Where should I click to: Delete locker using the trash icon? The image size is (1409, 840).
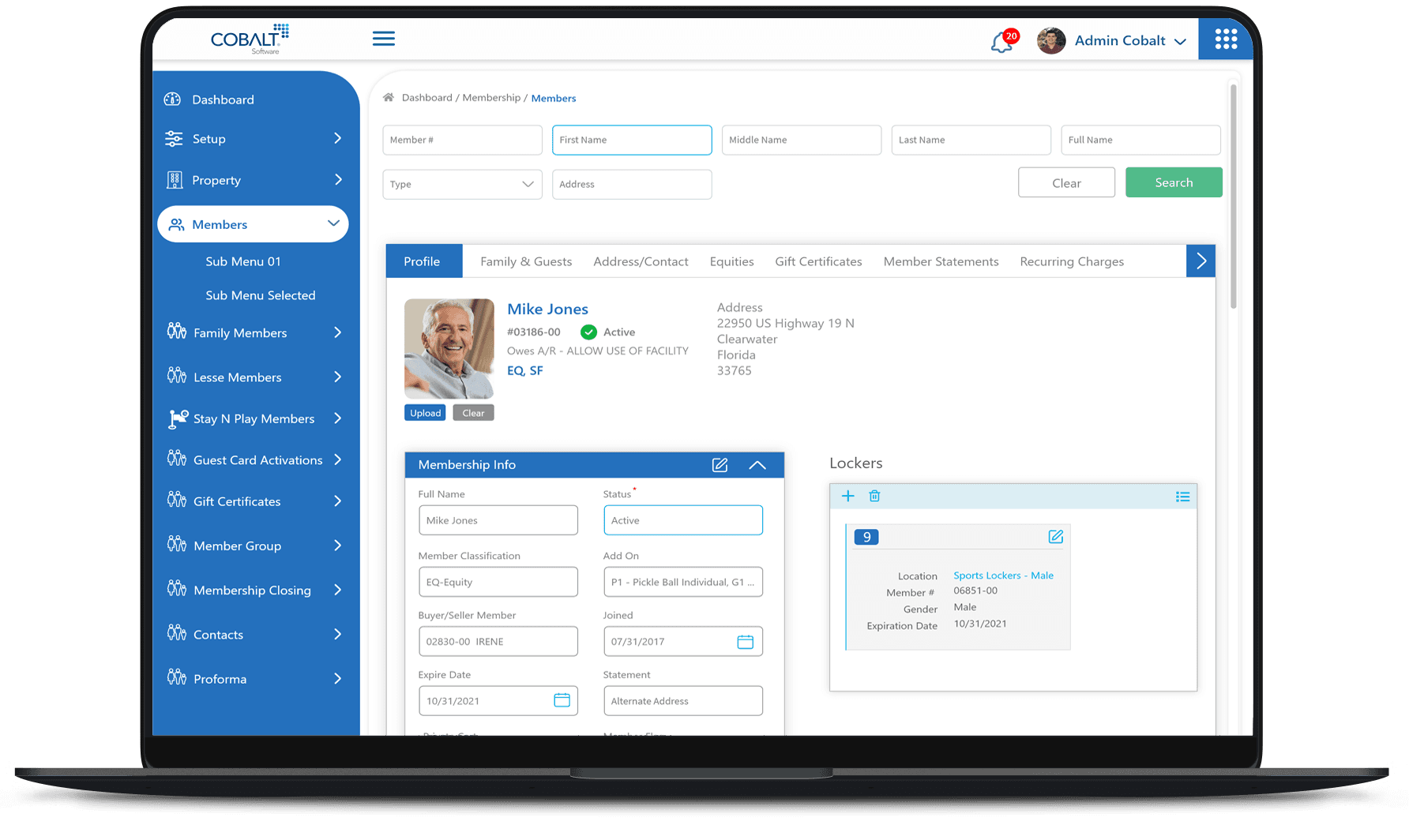[874, 496]
